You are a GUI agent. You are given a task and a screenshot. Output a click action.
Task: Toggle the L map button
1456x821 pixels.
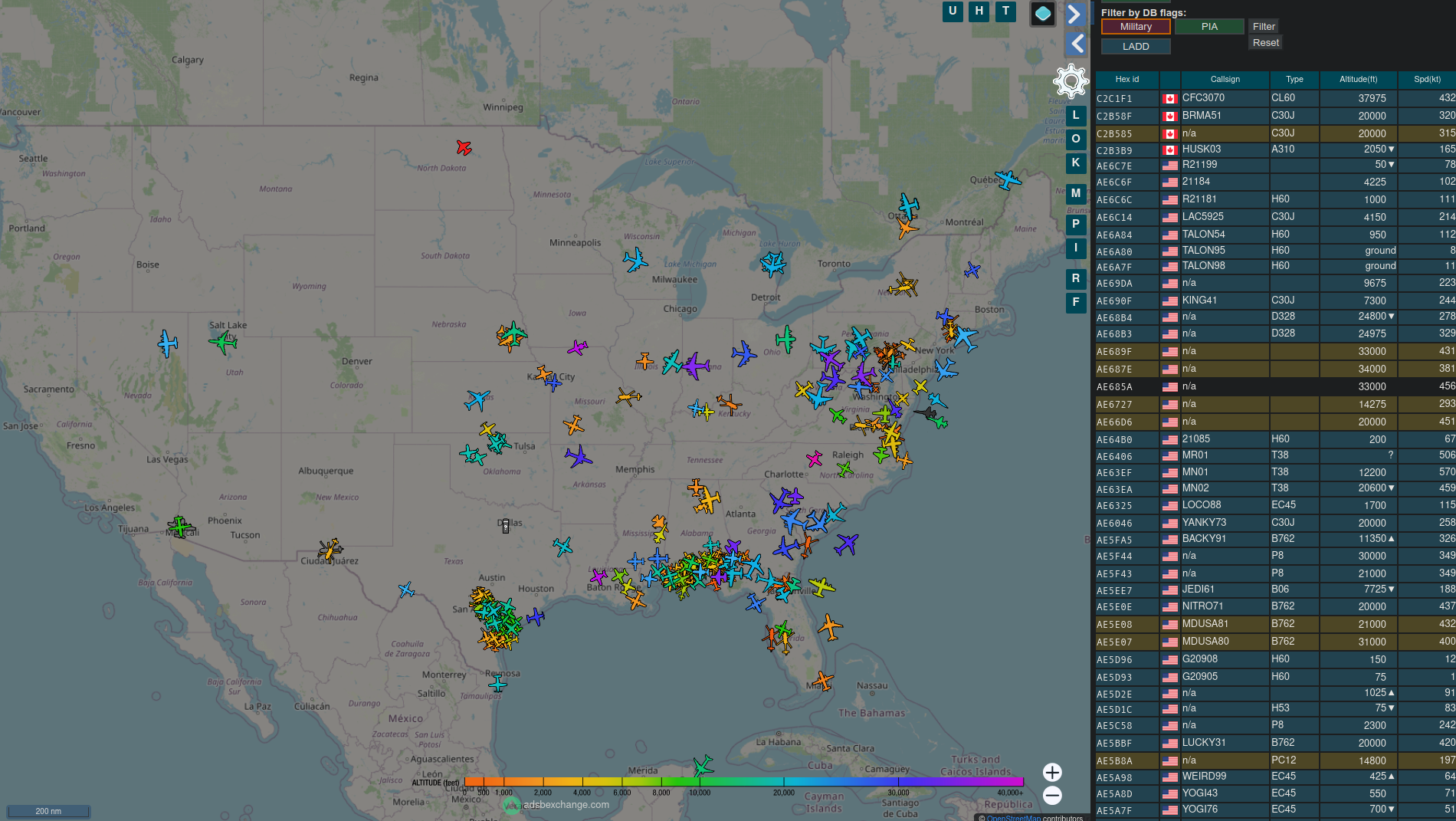click(1076, 116)
